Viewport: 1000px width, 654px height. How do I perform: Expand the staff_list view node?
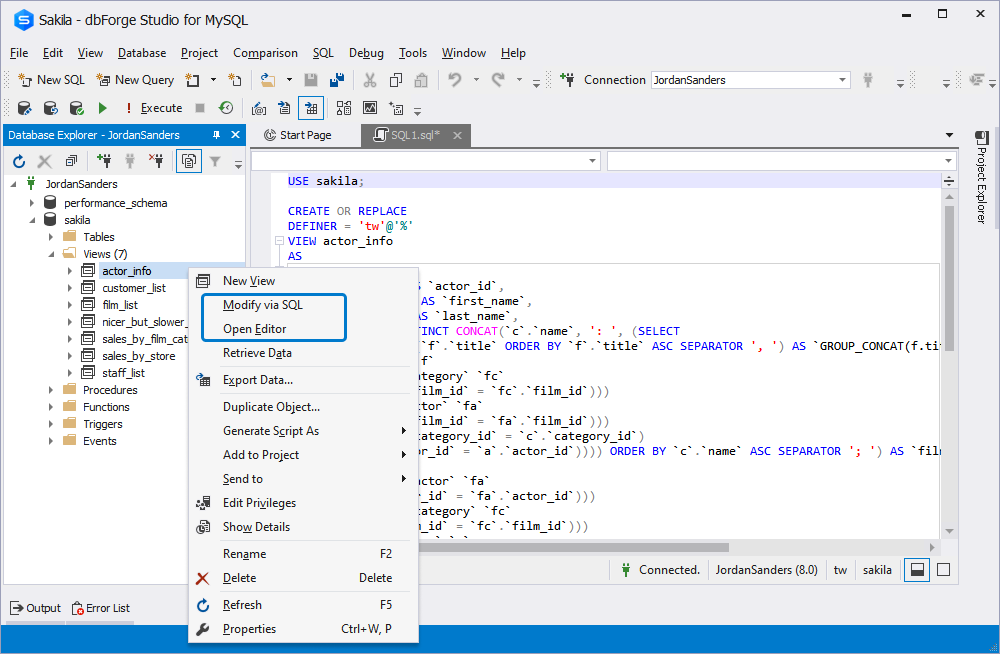click(70, 373)
